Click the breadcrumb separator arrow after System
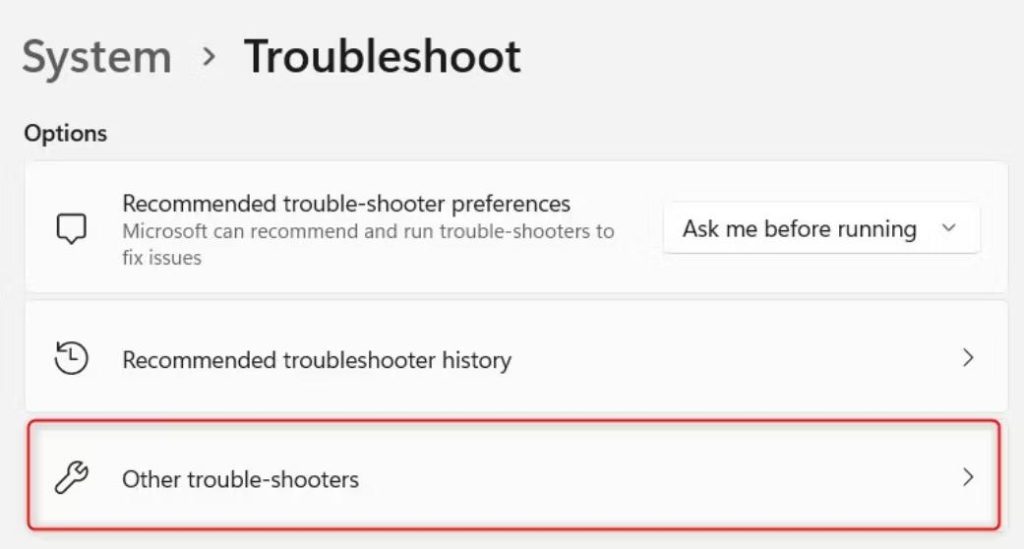Viewport: 1024px width, 549px height. point(209,57)
